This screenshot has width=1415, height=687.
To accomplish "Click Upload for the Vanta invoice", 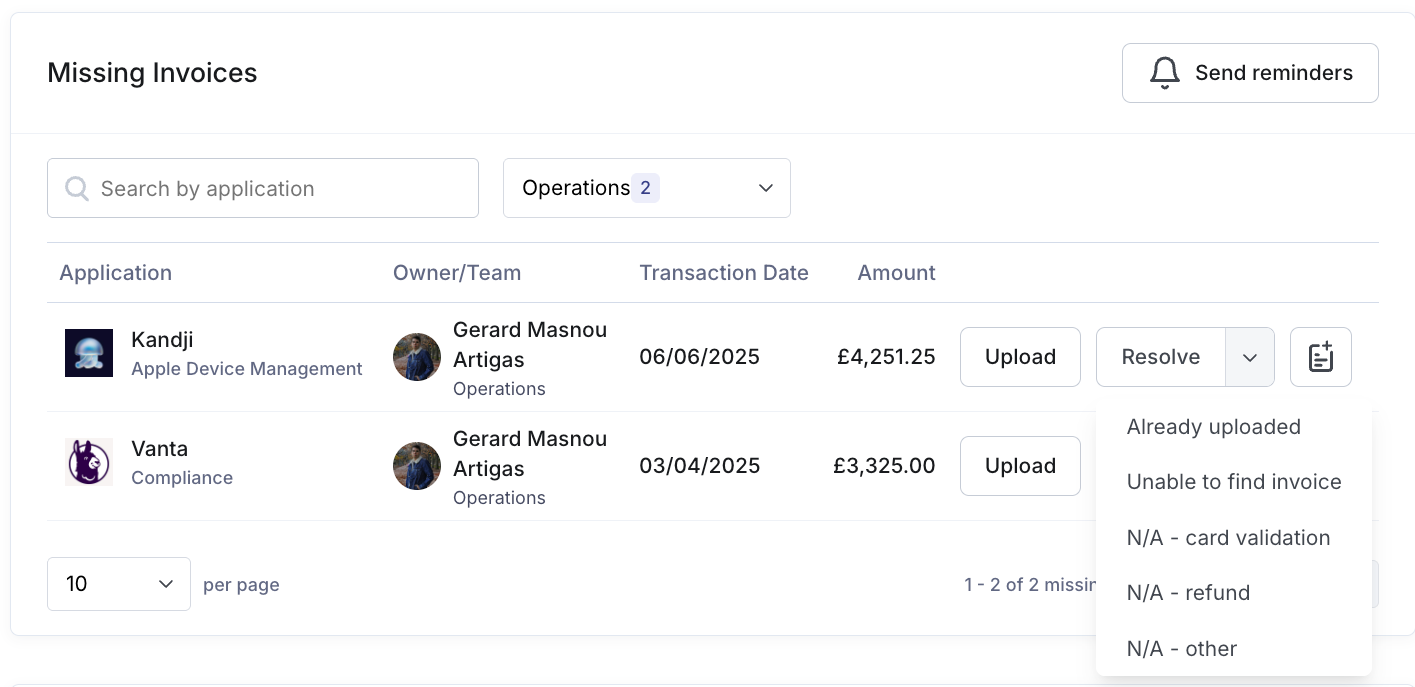I will tap(1020, 466).
